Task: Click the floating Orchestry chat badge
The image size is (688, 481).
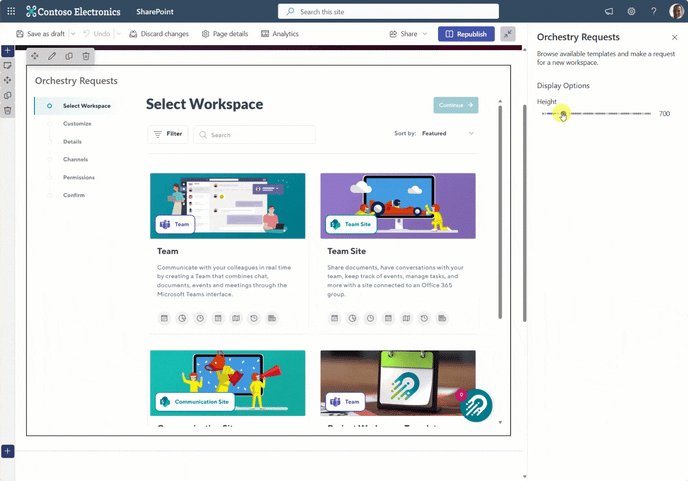Action: coord(476,405)
